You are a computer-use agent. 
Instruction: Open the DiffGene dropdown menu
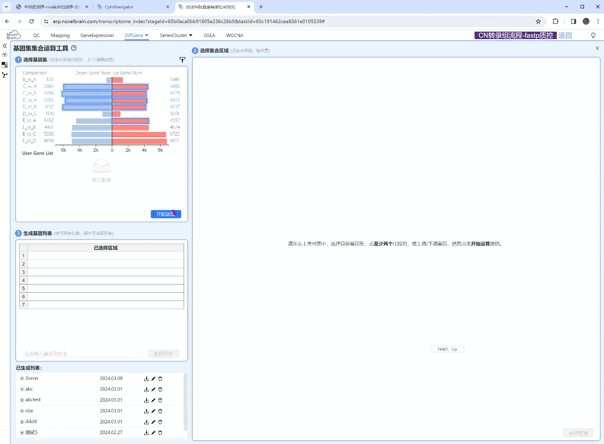136,35
